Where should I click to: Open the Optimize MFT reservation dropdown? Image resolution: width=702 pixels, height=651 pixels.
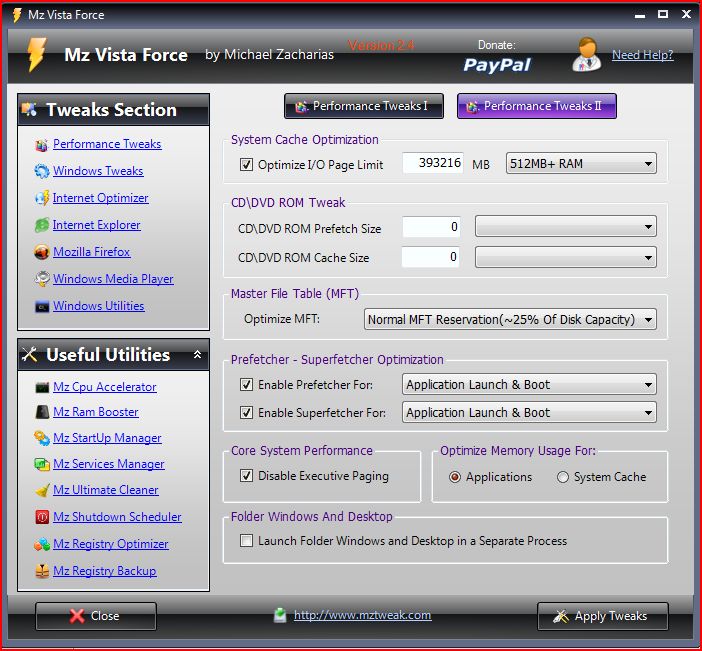[x=510, y=319]
